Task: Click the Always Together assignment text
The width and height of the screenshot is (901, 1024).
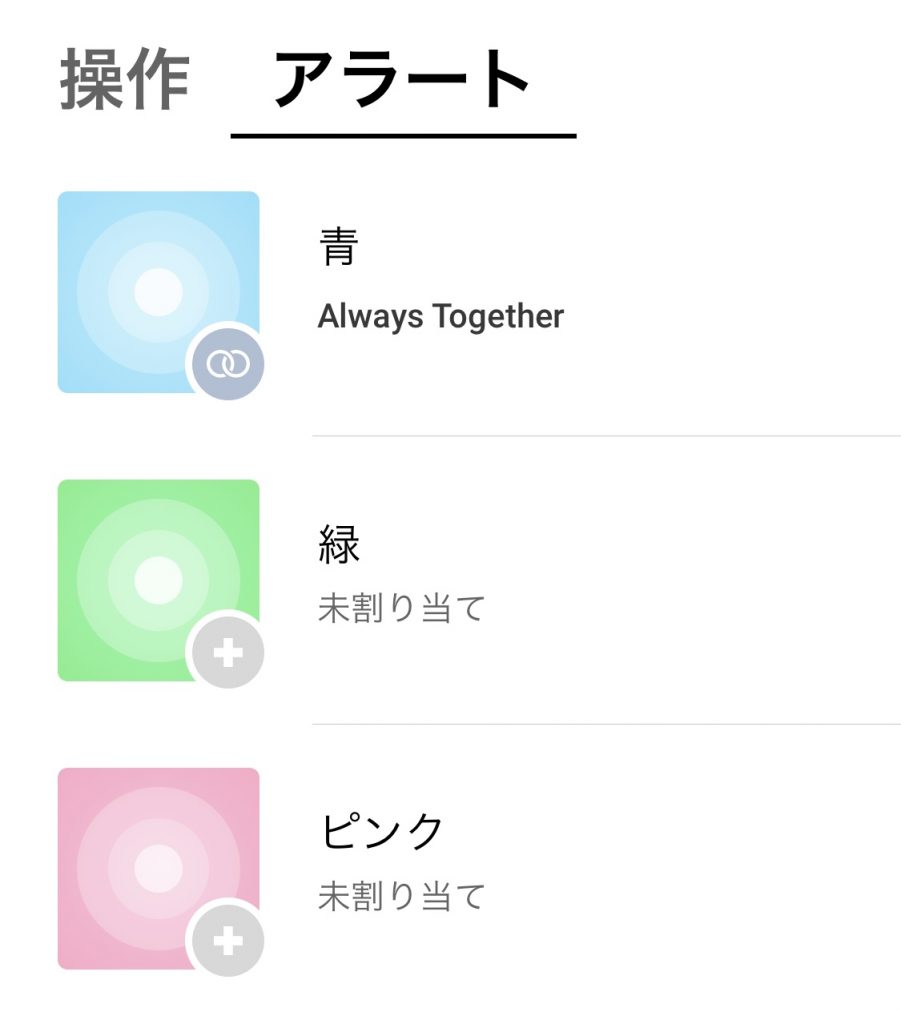Action: [440, 317]
